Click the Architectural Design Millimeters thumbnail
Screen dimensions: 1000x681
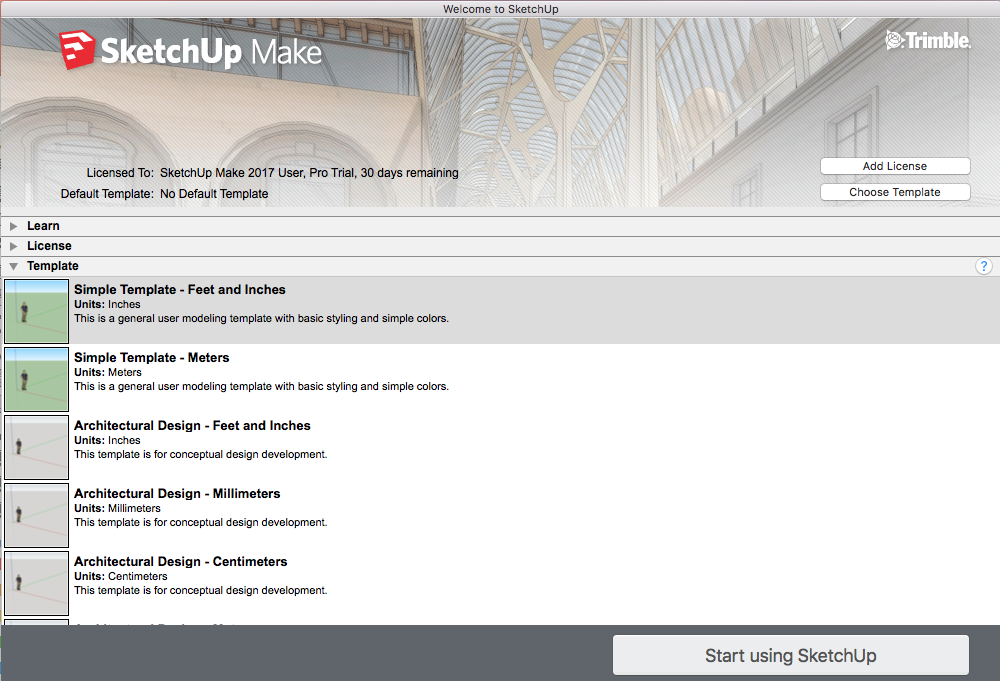pyautogui.click(x=36, y=515)
